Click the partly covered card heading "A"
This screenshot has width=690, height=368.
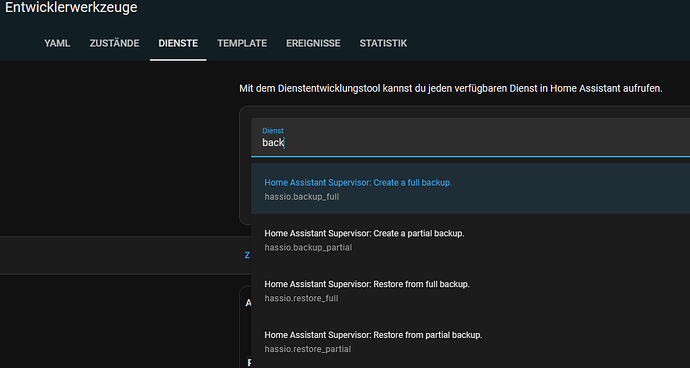(248, 303)
